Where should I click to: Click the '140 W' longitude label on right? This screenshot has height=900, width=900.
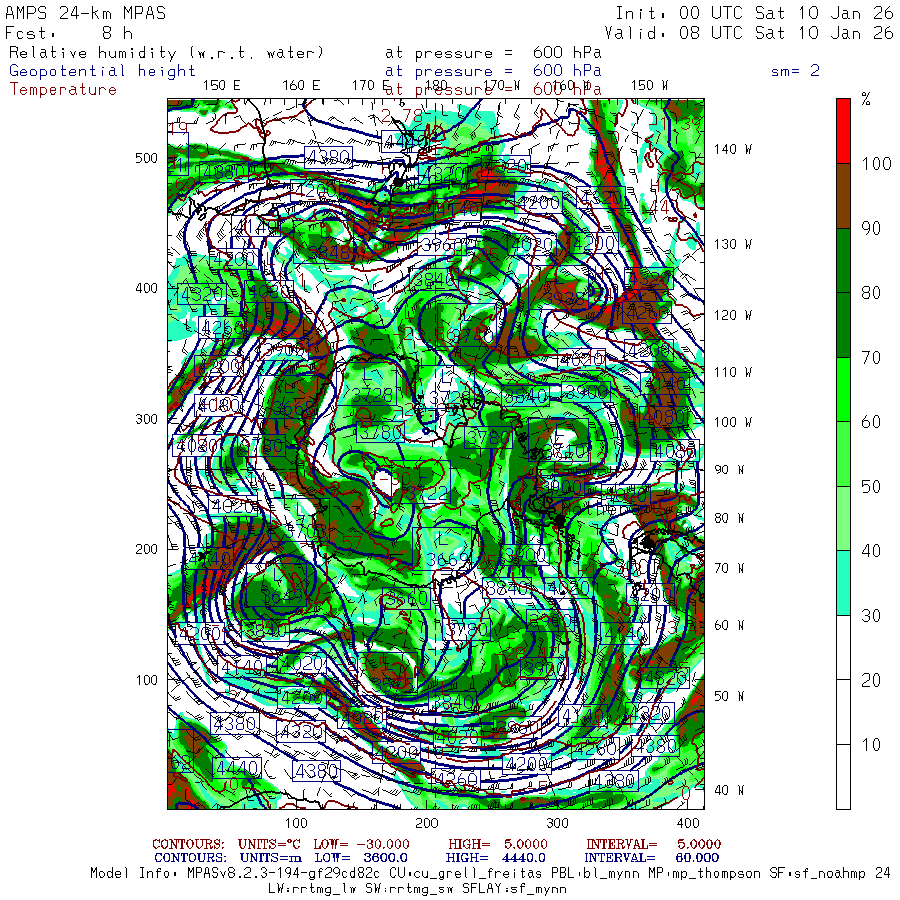[732, 149]
